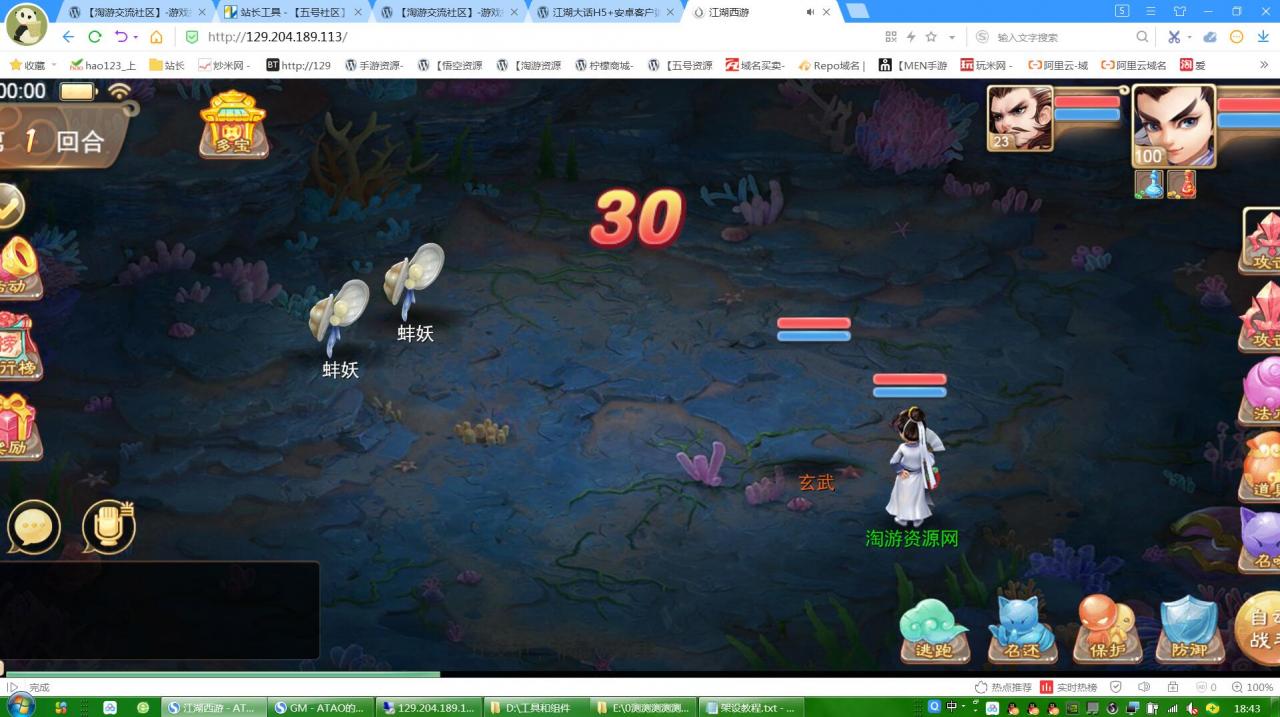The height and width of the screenshot is (717, 1280).
Task: Open a new browser tab
Action: coord(857,12)
